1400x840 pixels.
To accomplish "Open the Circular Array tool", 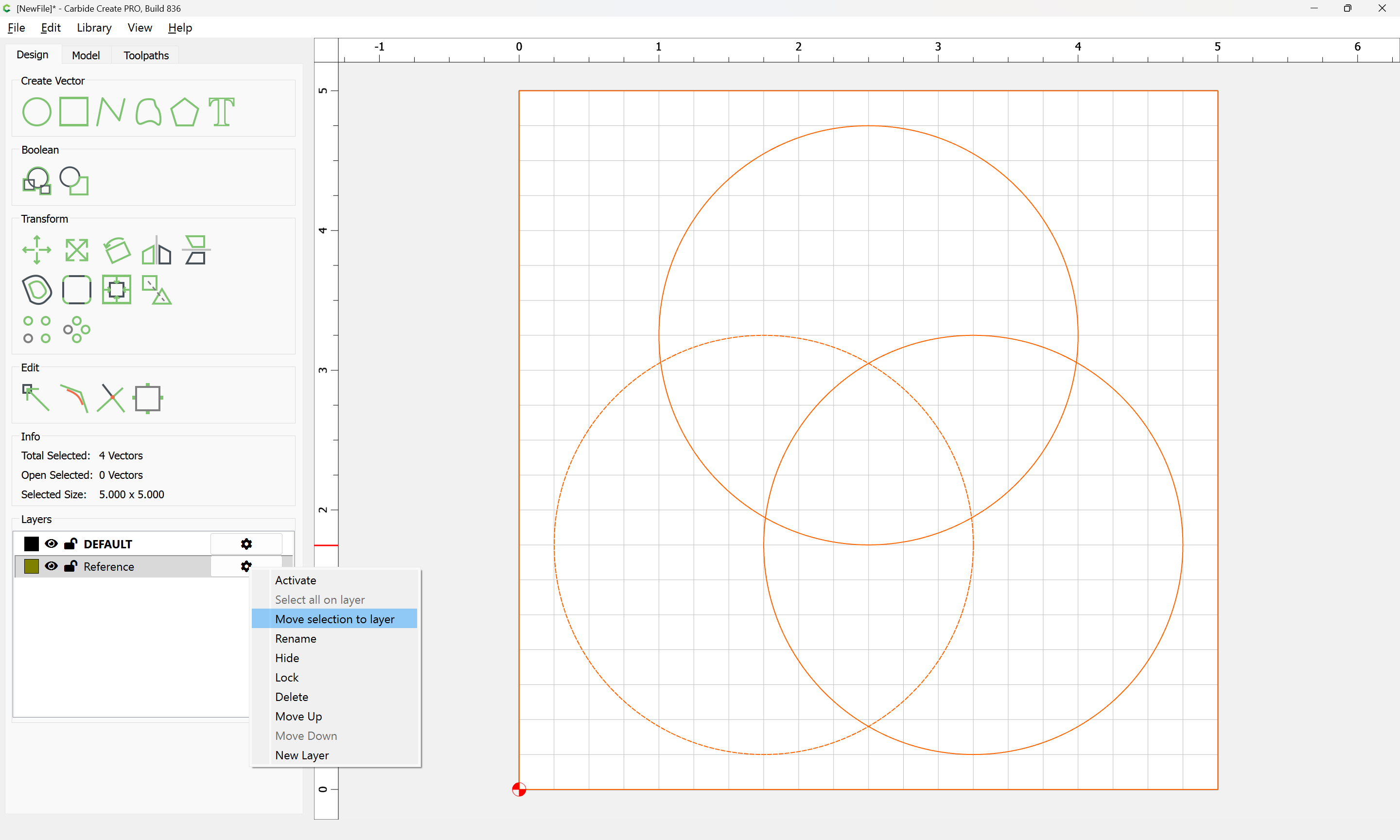I will 77,330.
